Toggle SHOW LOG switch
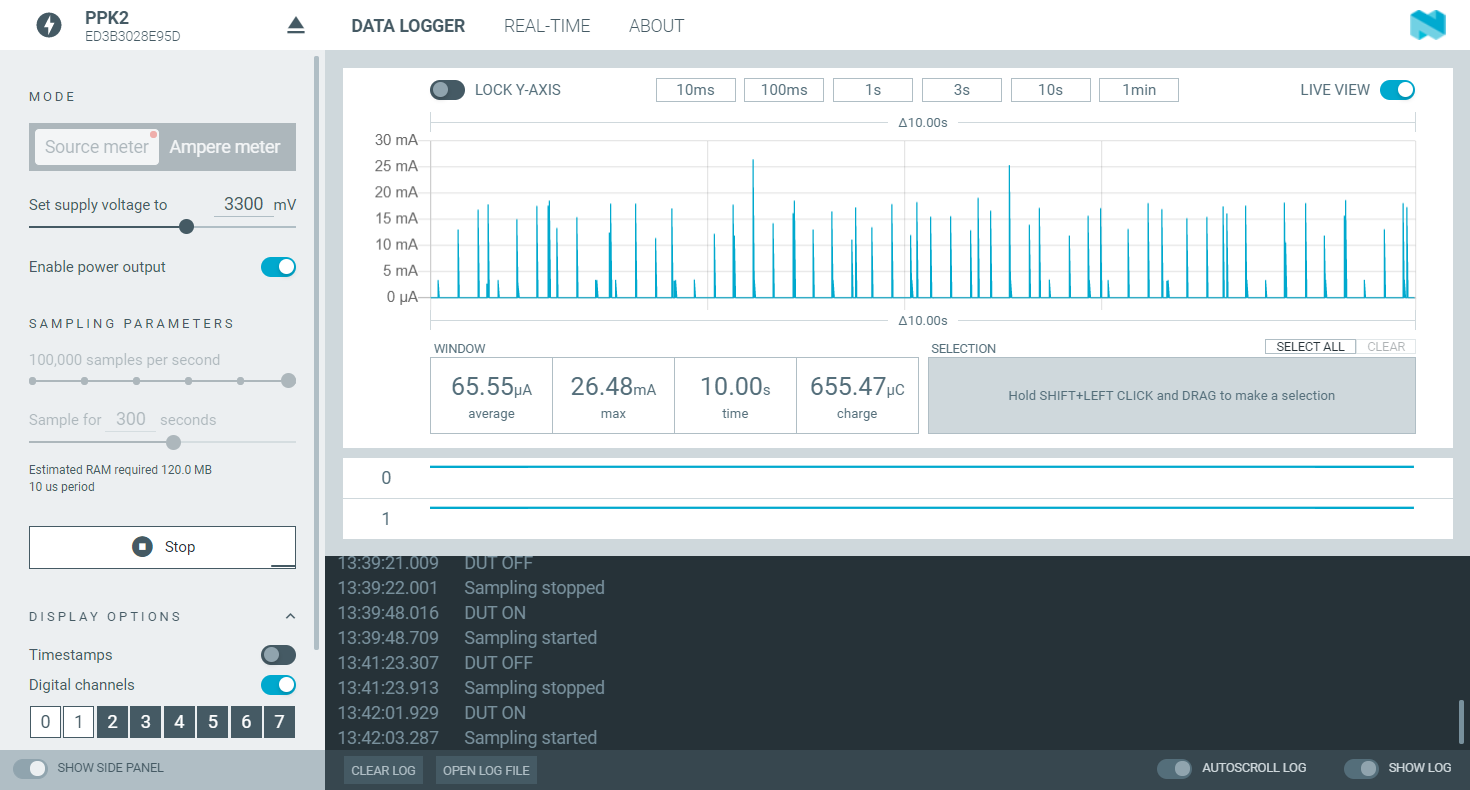Image resolution: width=1470 pixels, height=790 pixels. coord(1361,768)
